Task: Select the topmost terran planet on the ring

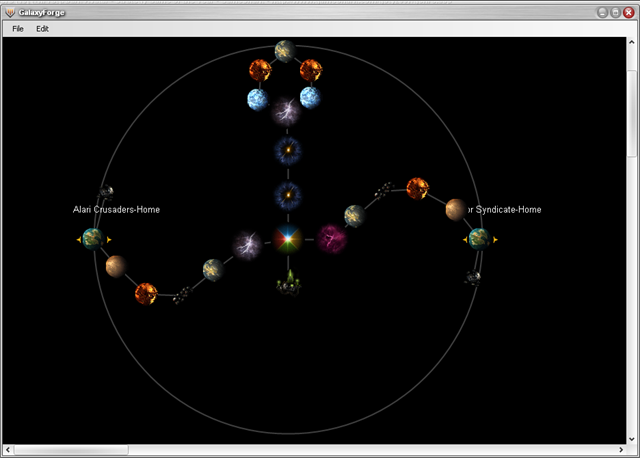Action: point(285,51)
